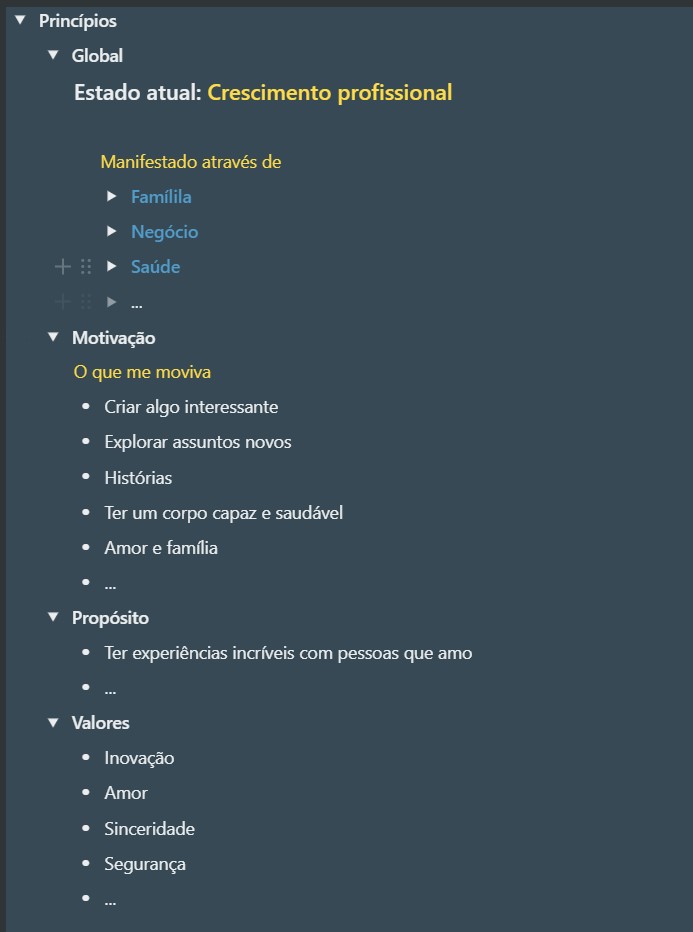This screenshot has width=693, height=932.
Task: Click the bullet next to Inovação
Action: pyautogui.click(x=86, y=757)
